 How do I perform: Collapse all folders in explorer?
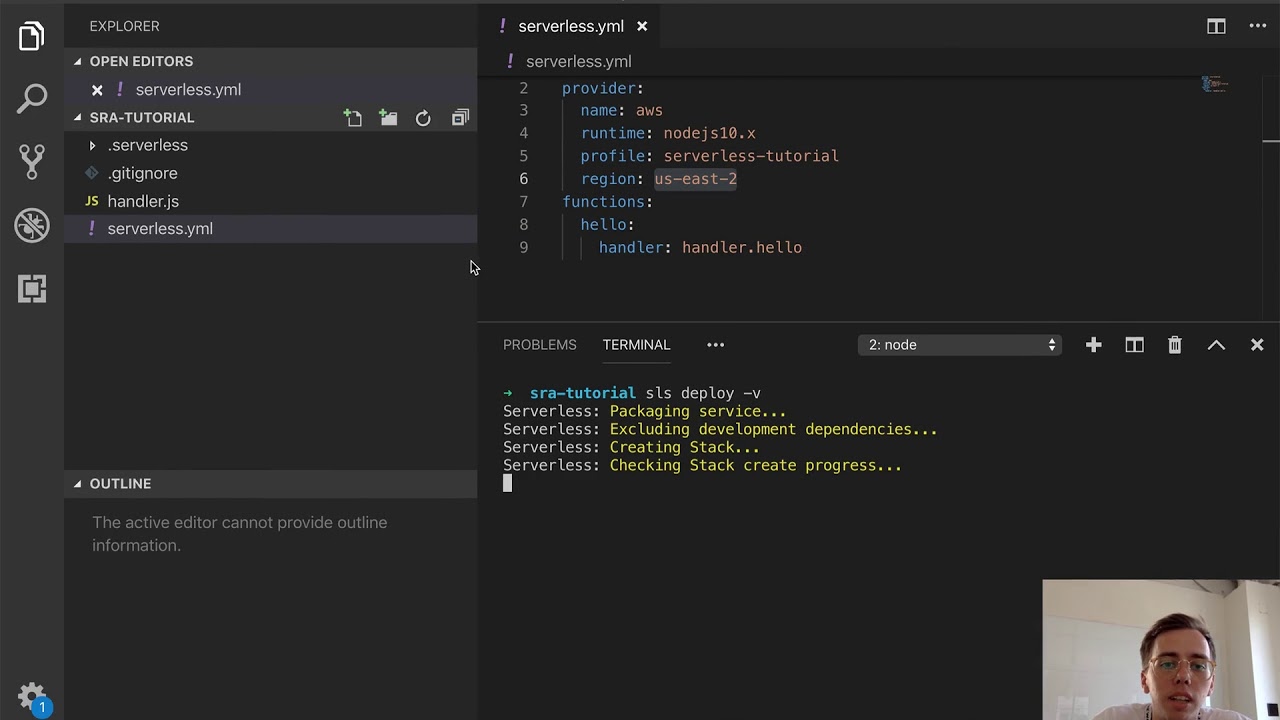(x=460, y=118)
